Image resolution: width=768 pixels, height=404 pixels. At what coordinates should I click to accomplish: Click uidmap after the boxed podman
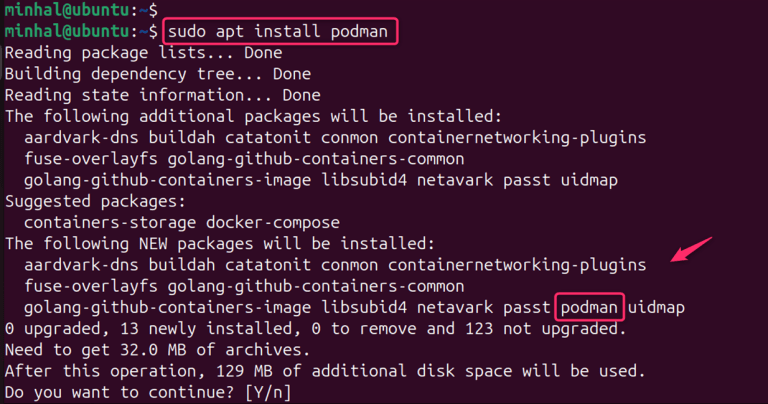point(656,308)
